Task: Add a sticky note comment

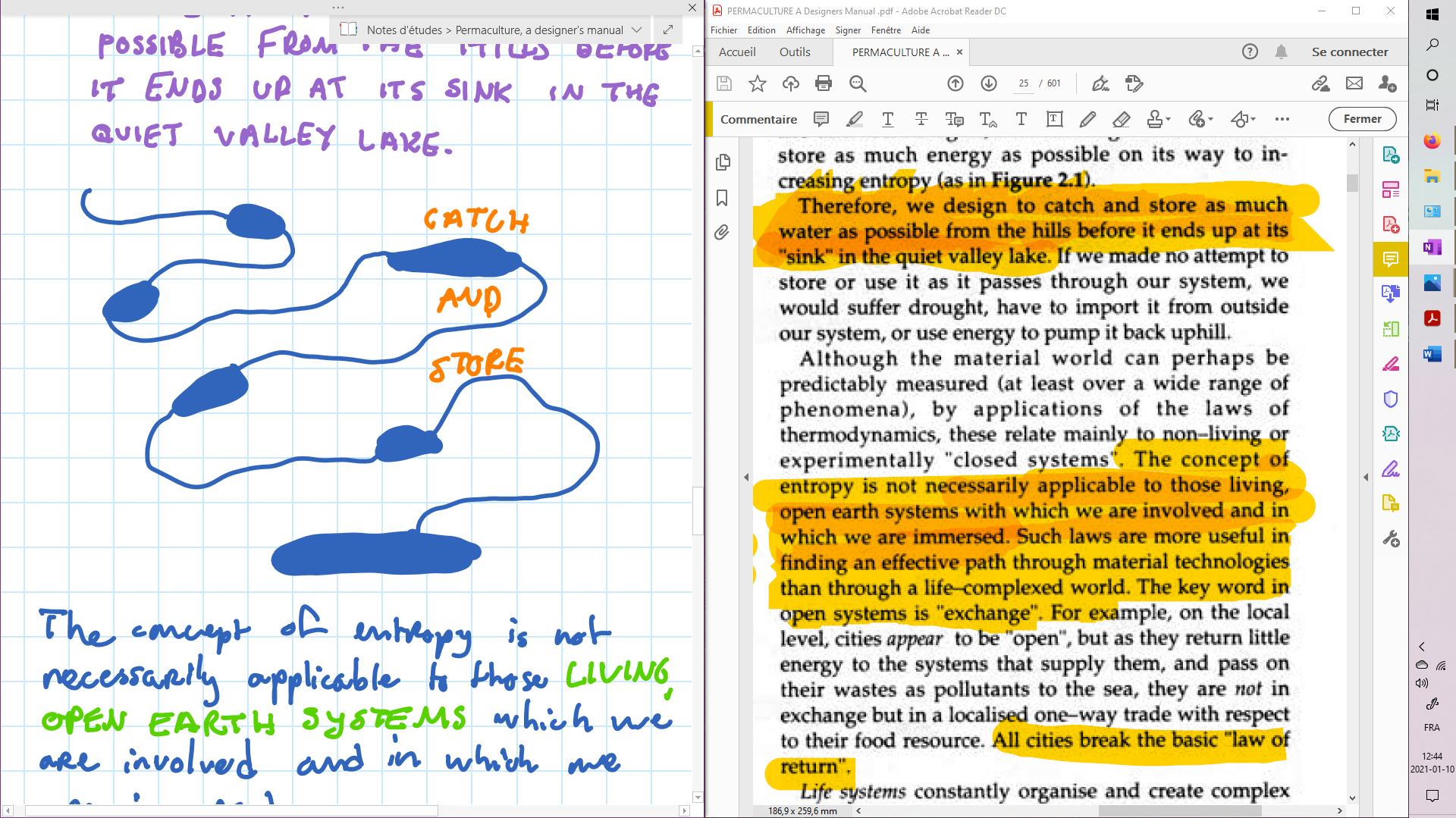Action: tap(821, 119)
